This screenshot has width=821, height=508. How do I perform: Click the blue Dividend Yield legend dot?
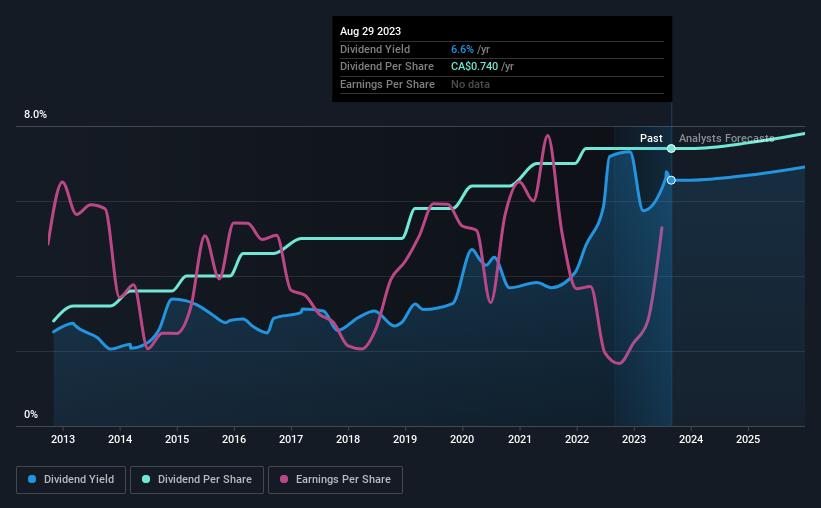32,479
